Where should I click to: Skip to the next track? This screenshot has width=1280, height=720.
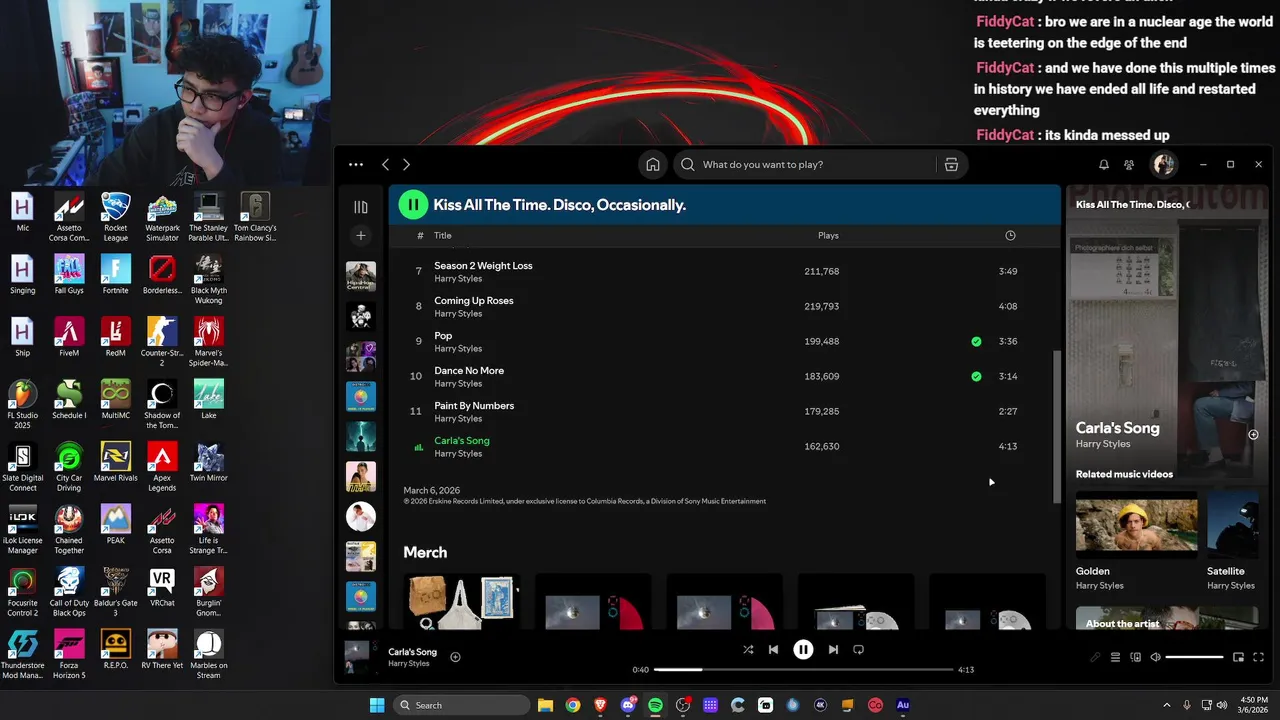pos(833,650)
